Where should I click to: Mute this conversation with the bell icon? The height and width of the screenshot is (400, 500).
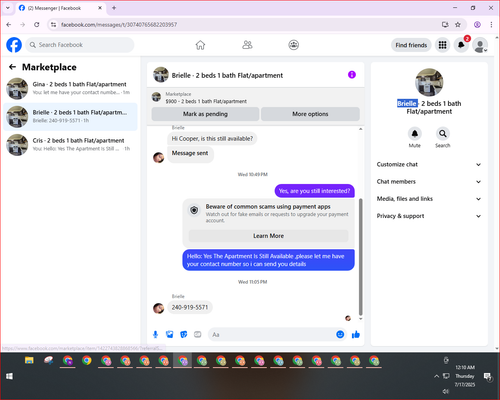[x=415, y=134]
